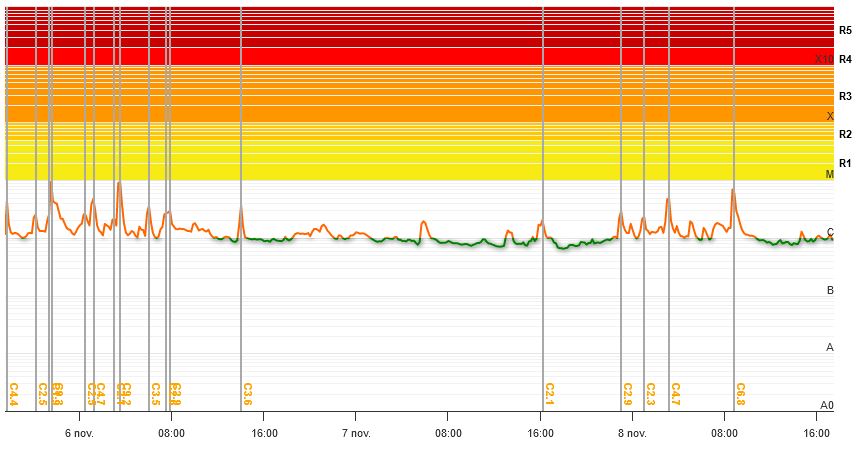
Task: Select the C2.9 flare marker label
Action: point(627,394)
